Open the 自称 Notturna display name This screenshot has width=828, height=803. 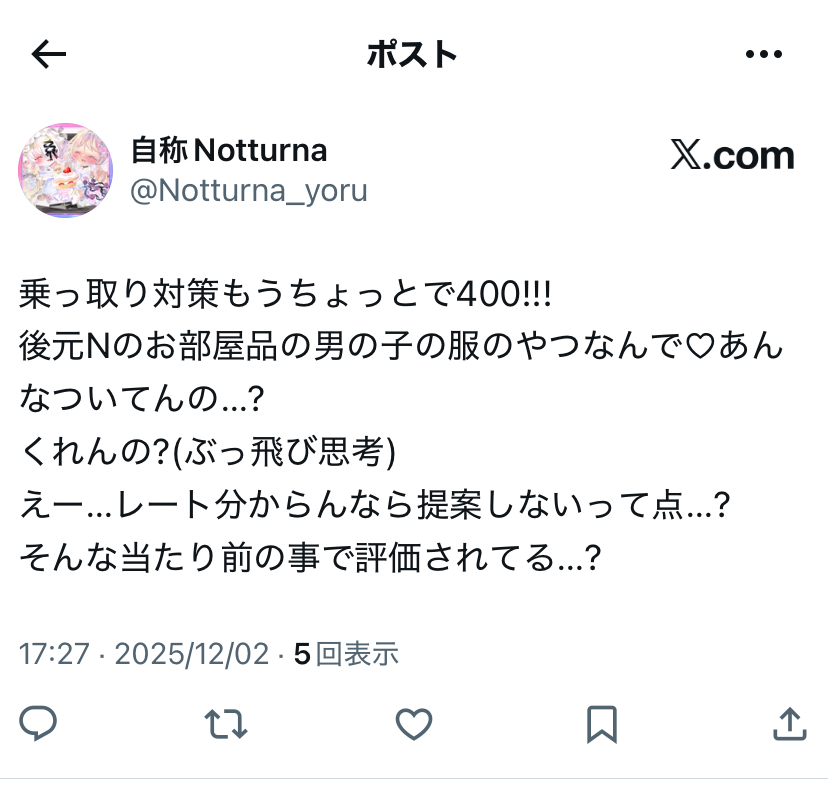coord(229,150)
